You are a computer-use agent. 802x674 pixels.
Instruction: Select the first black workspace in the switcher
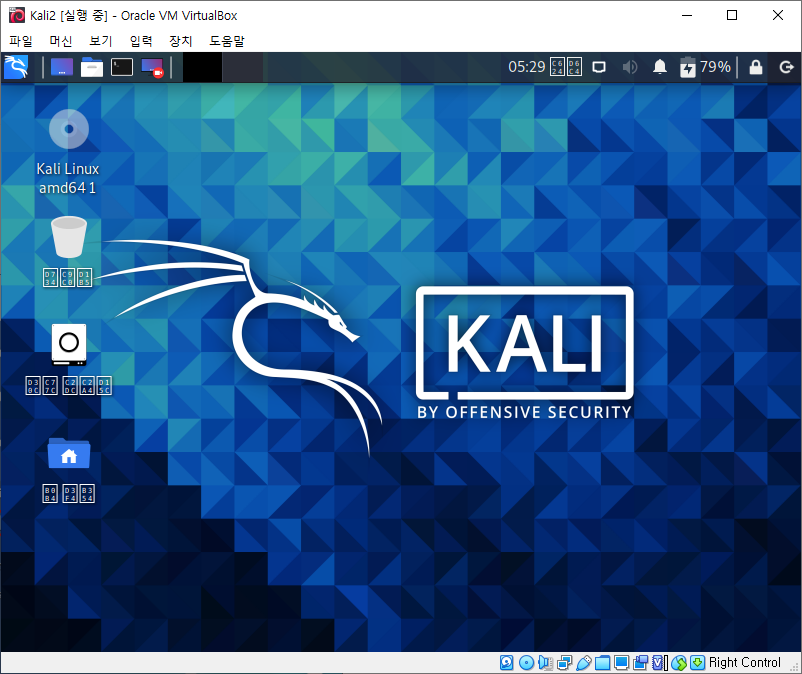click(203, 68)
